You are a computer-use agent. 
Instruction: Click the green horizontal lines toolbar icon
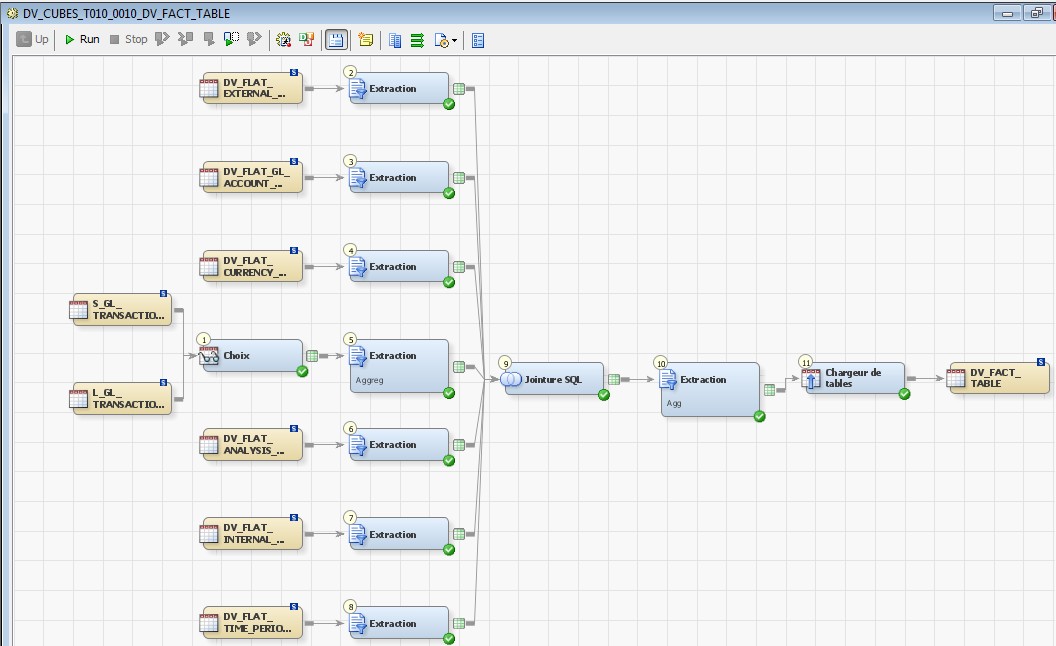(x=417, y=40)
